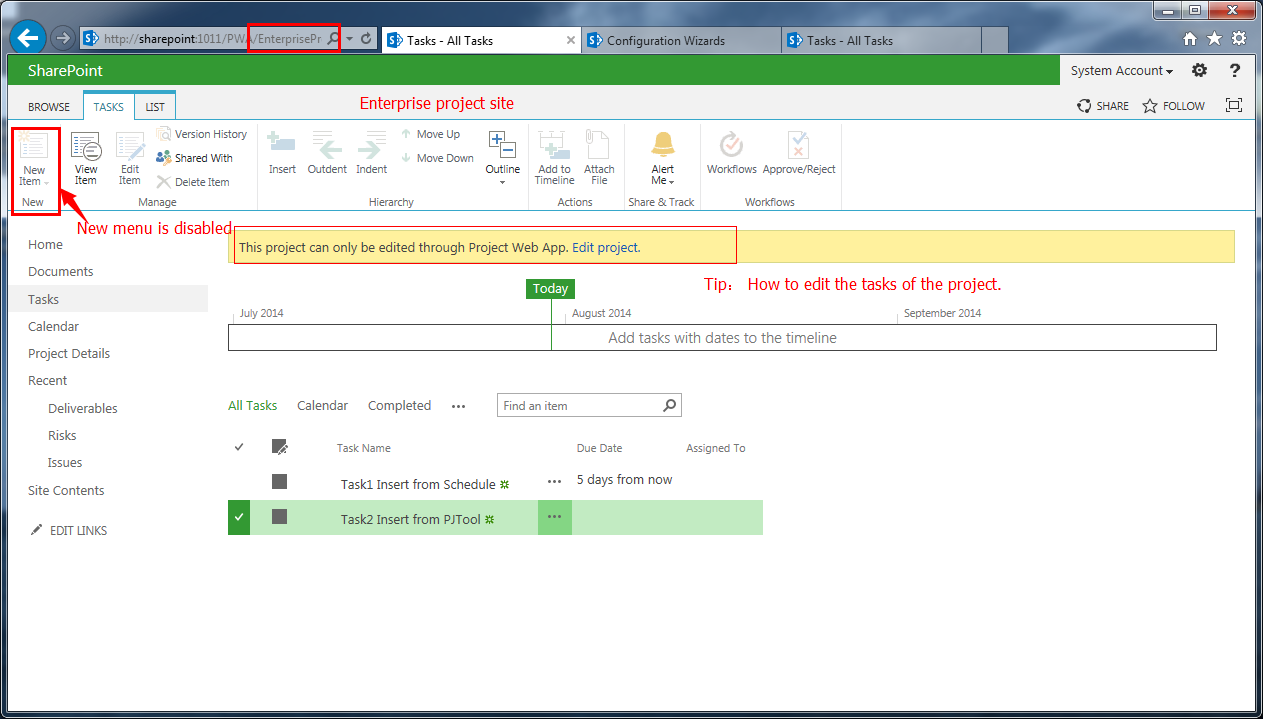
Task: Click Delete Item in the ribbon
Action: pyautogui.click(x=193, y=182)
